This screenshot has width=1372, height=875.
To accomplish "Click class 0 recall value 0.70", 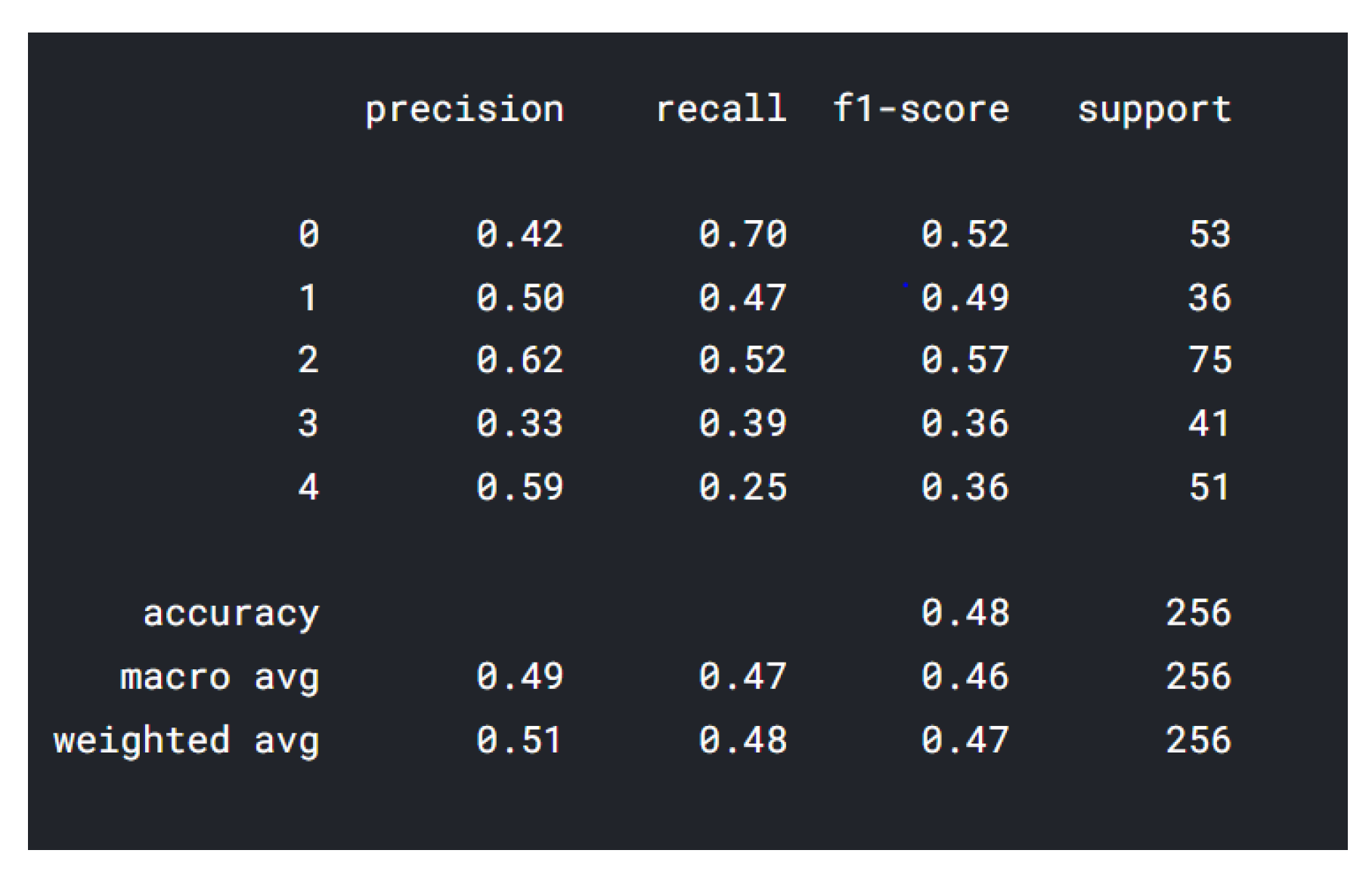I will pyautogui.click(x=742, y=234).
